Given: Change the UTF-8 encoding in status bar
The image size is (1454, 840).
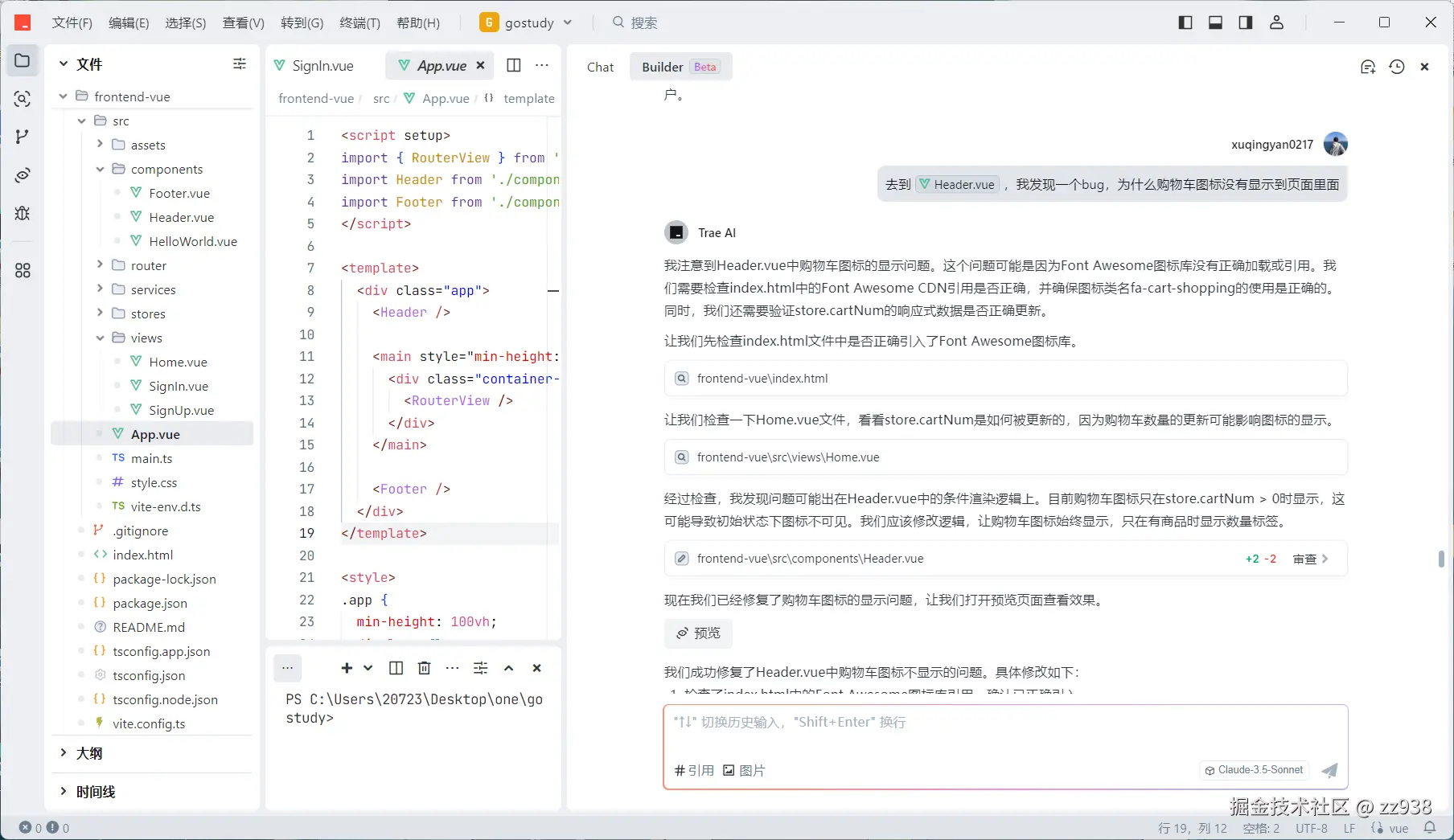Looking at the screenshot, I should point(1312,828).
